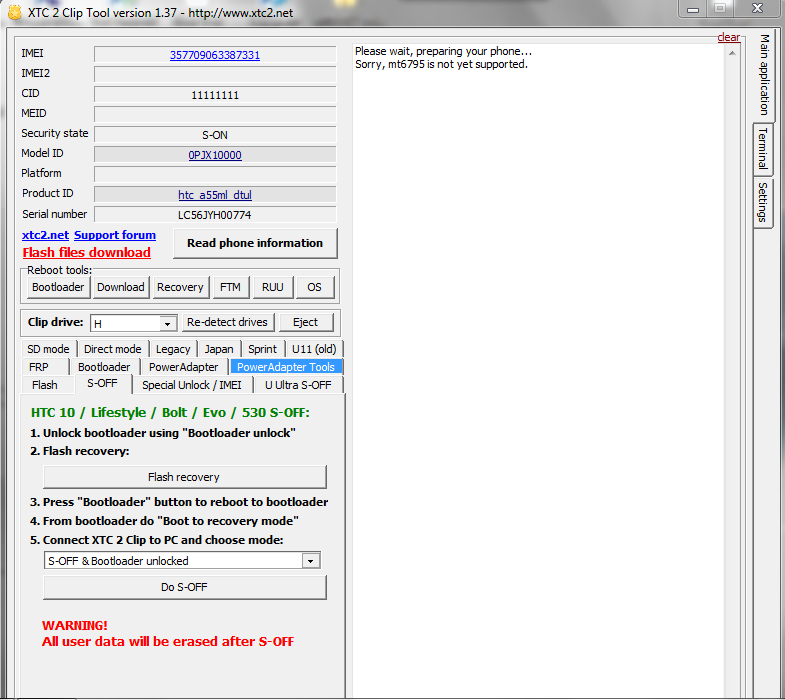Select the S-OFF tab
785x700 pixels.
103,384
